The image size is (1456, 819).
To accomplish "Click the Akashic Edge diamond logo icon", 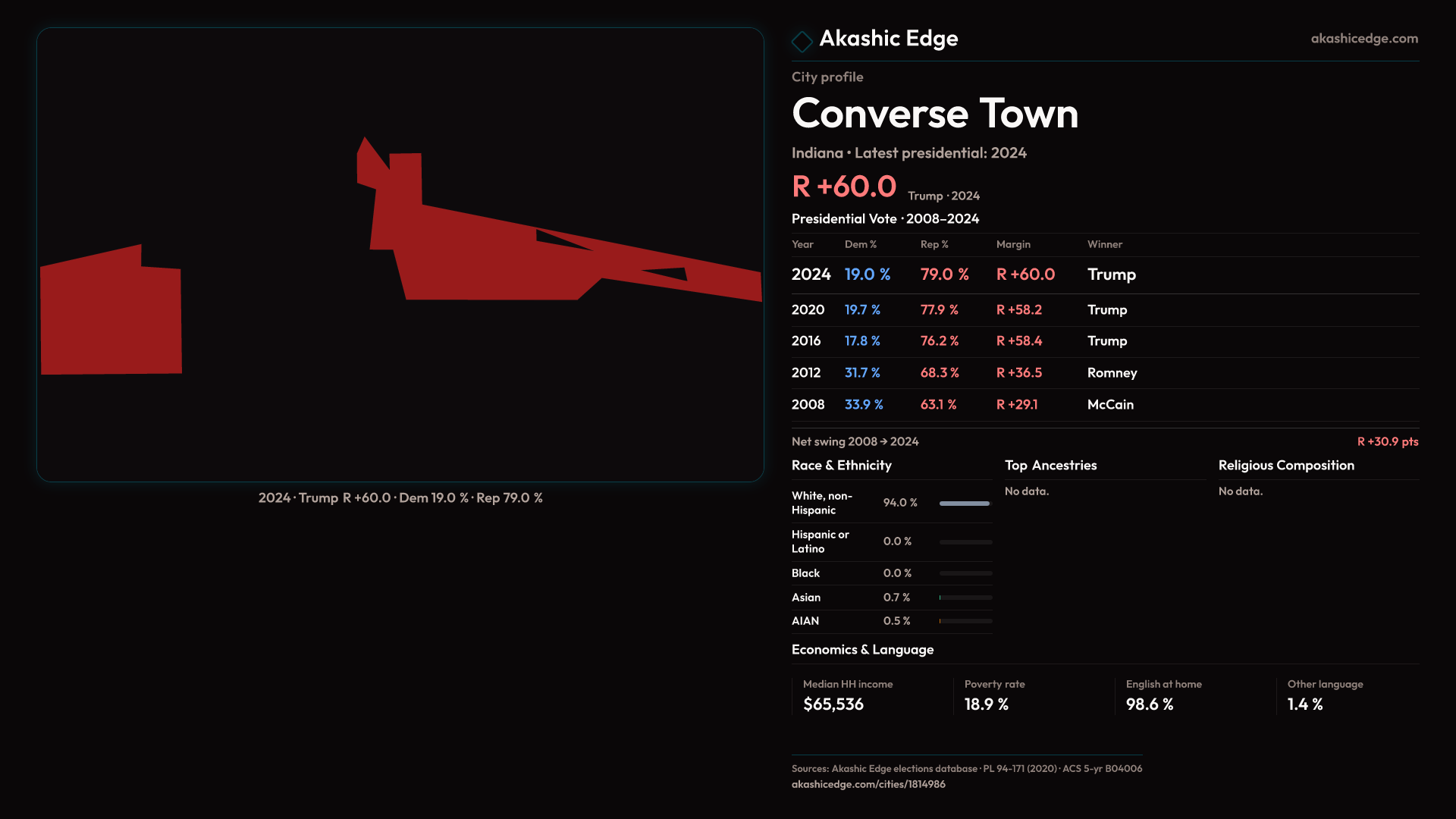I will [x=802, y=41].
